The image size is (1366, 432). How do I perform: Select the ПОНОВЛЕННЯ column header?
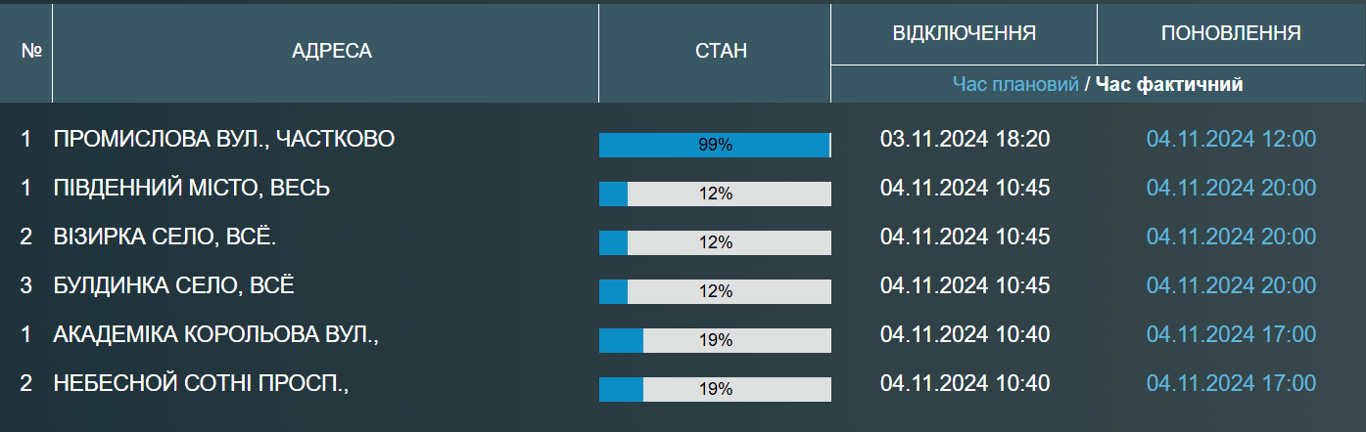[x=1230, y=33]
